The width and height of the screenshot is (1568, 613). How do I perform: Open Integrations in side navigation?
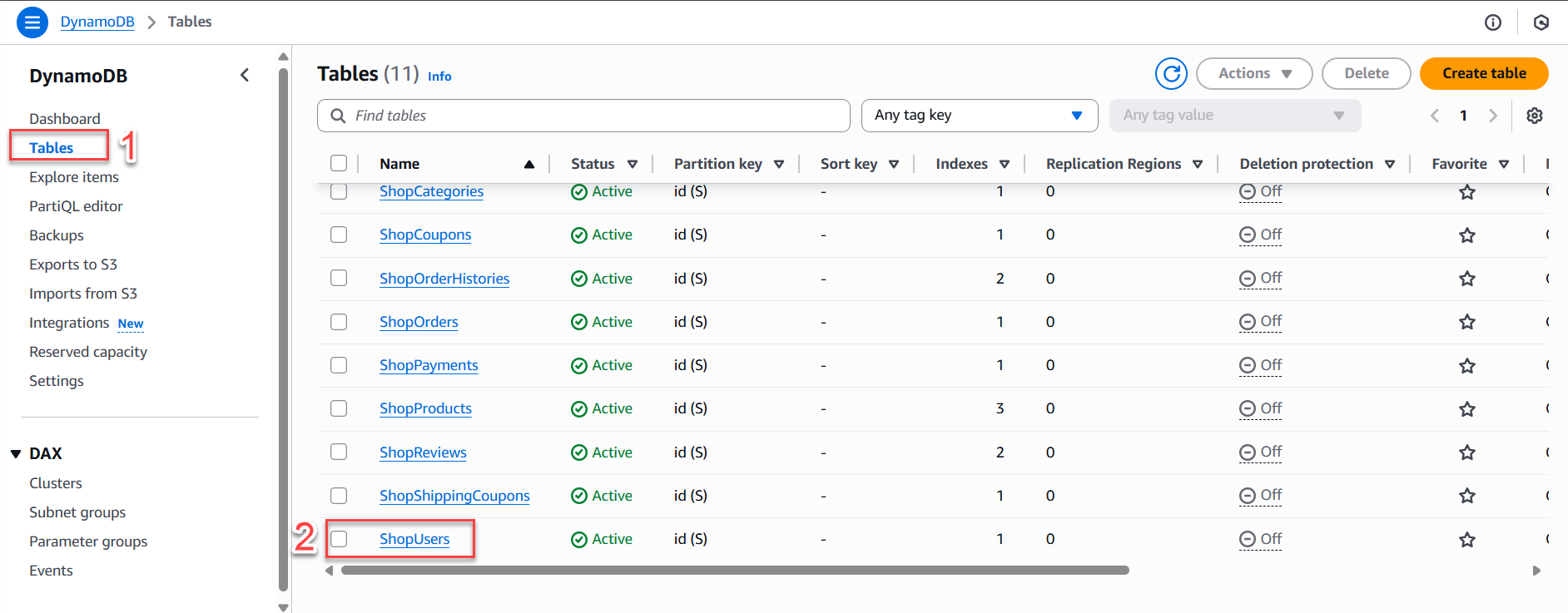(x=69, y=323)
